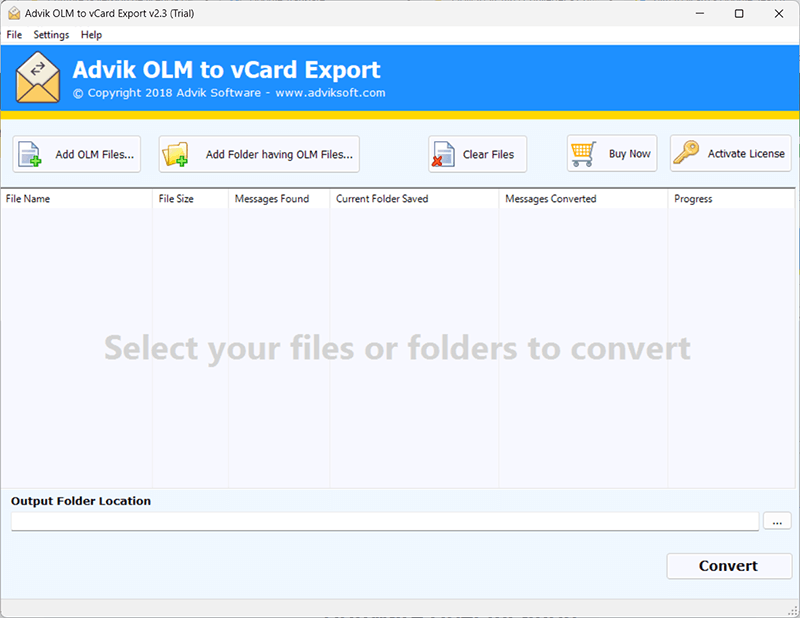This screenshot has height=618, width=800.
Task: Open the Settings menu
Action: [x=51, y=35]
